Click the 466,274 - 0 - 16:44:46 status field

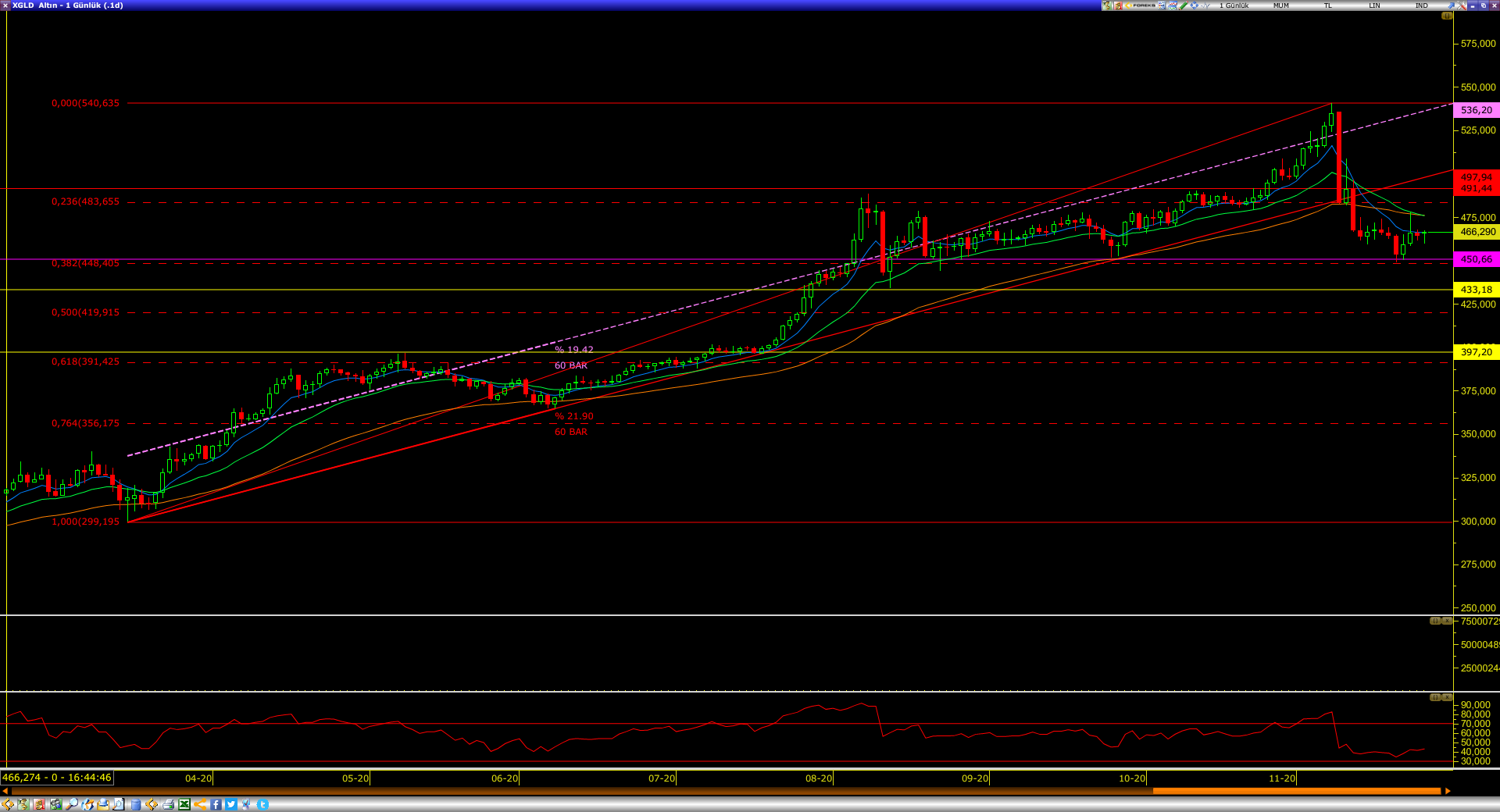(x=57, y=778)
